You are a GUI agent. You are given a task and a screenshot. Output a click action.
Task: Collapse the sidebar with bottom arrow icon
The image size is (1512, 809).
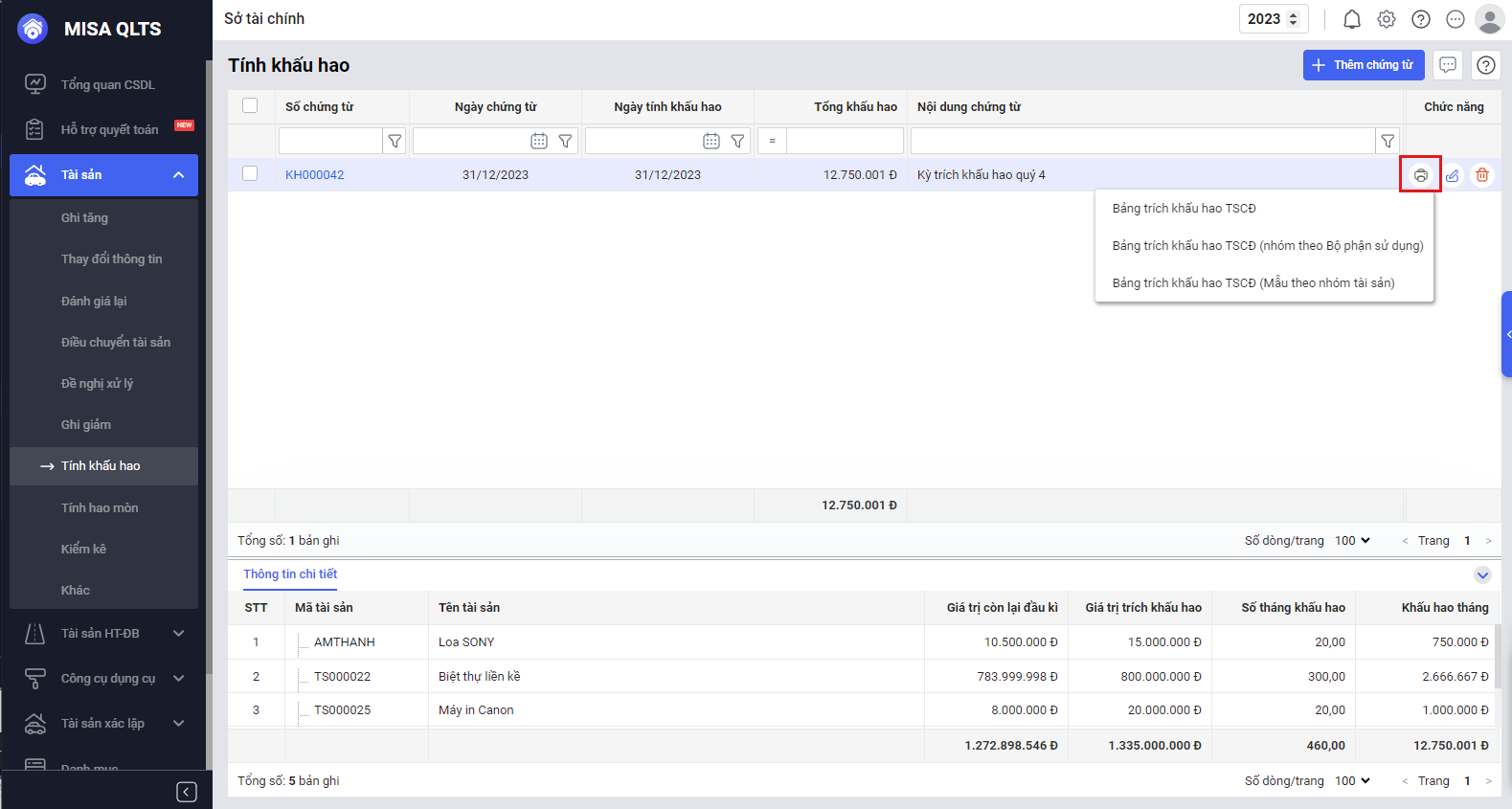pyautogui.click(x=187, y=792)
